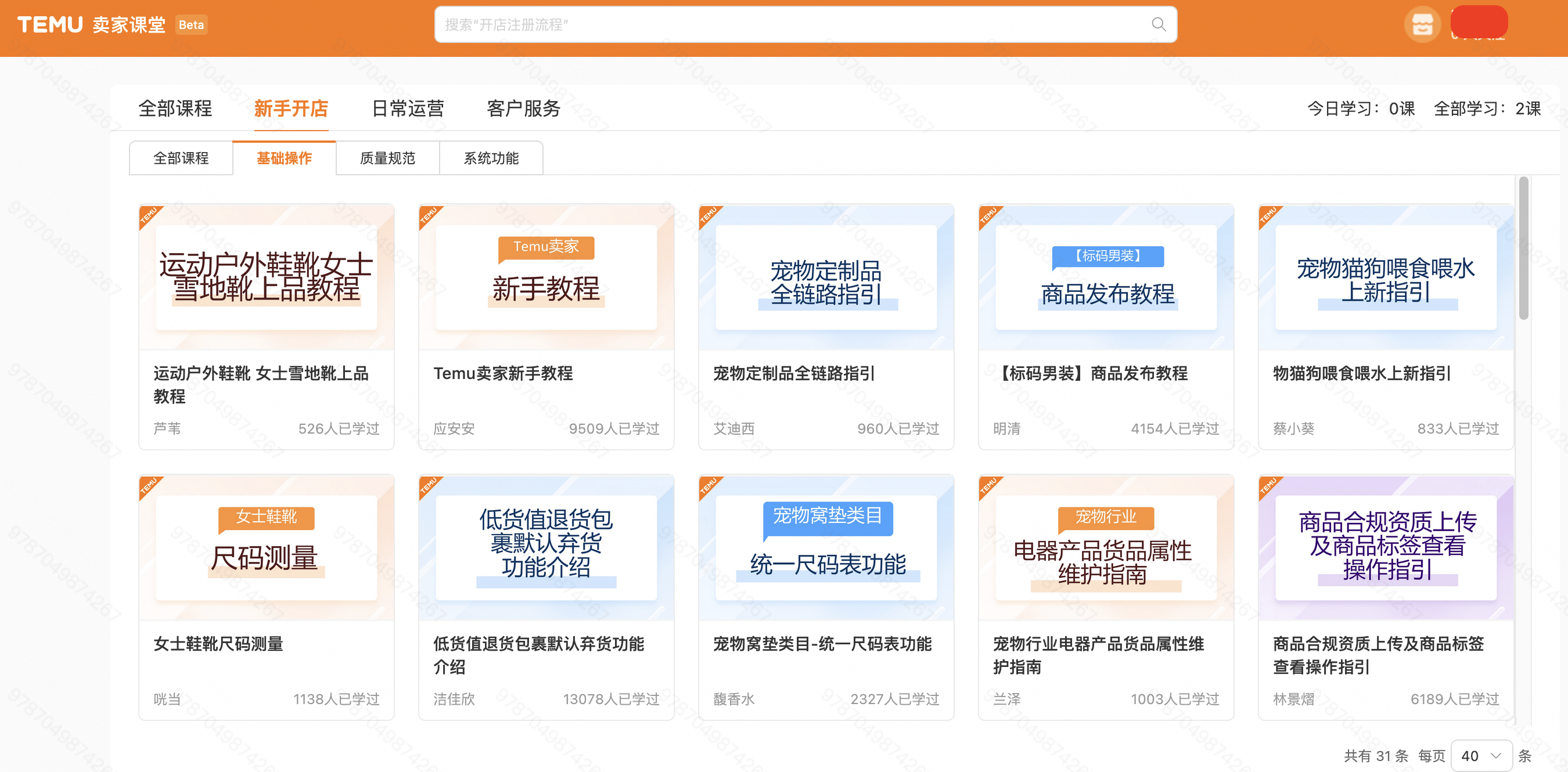Click title 低货值退货包裹默认弃货功能介绍

539,655
